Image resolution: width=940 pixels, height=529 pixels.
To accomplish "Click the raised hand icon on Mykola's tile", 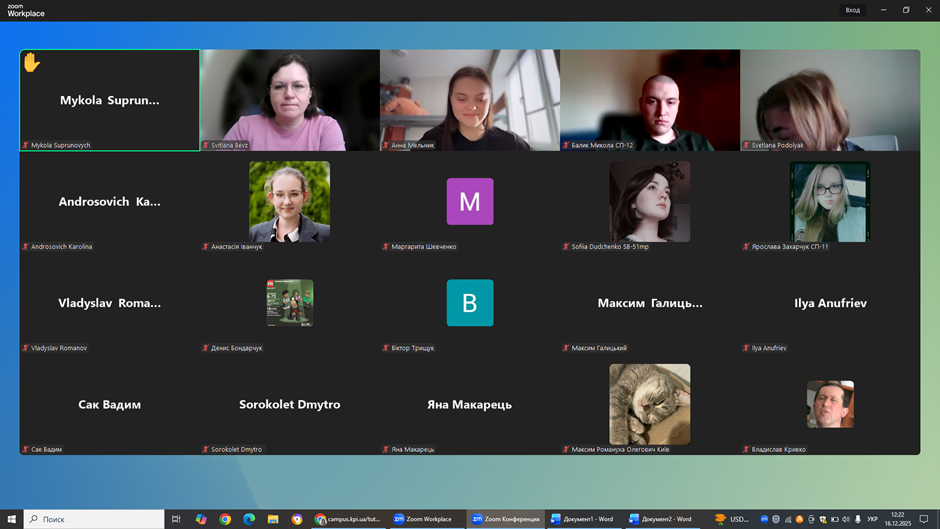I will point(31,63).
